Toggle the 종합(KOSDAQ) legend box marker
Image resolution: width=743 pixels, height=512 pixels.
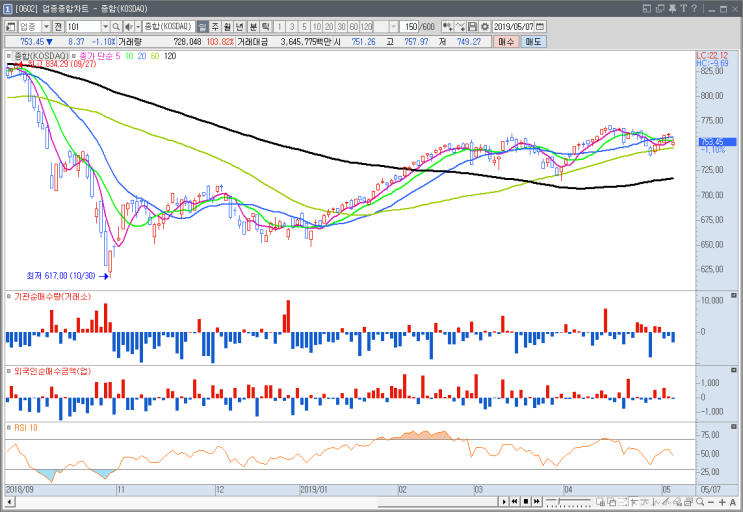tap(9, 56)
